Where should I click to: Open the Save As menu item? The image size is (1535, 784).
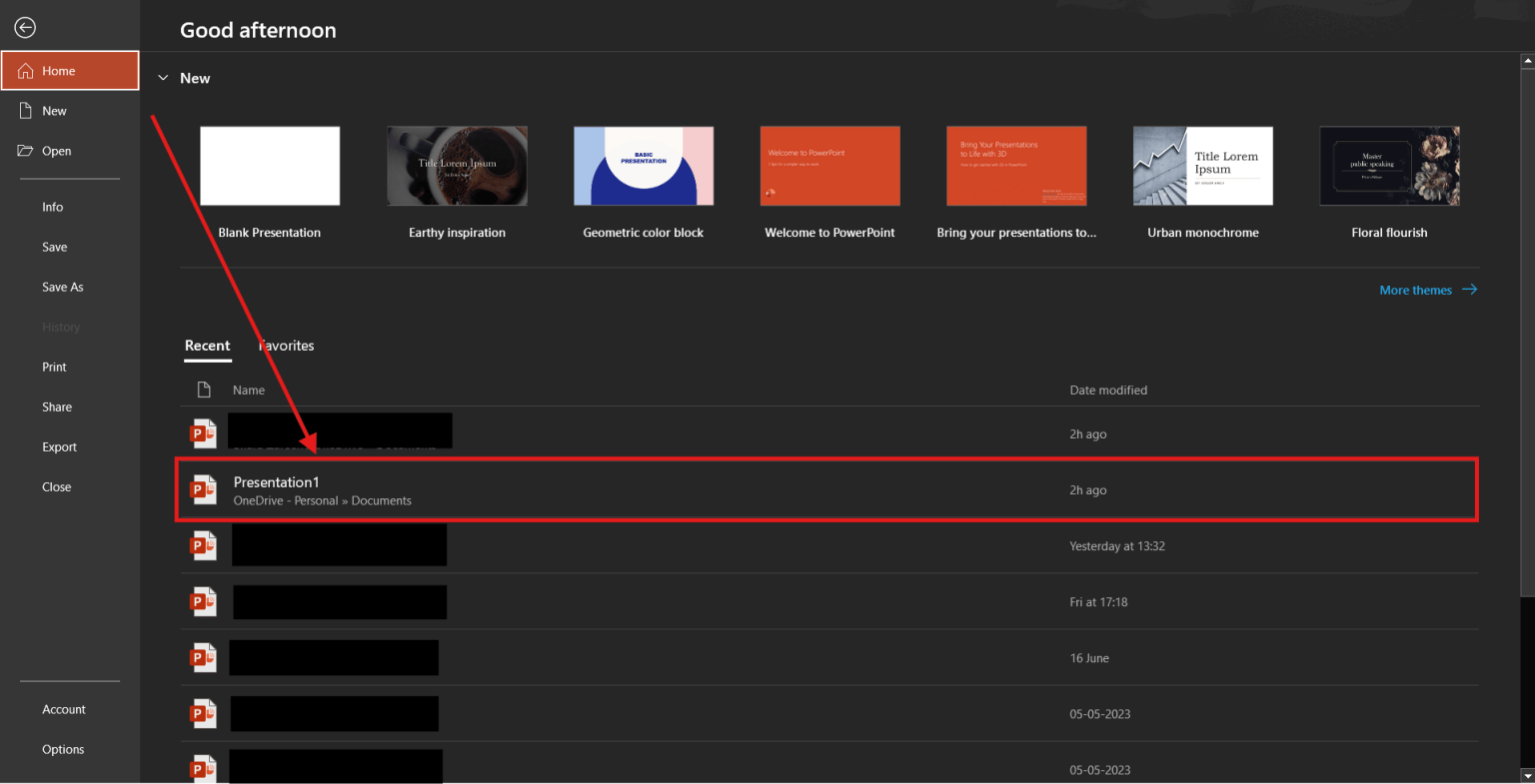click(62, 287)
